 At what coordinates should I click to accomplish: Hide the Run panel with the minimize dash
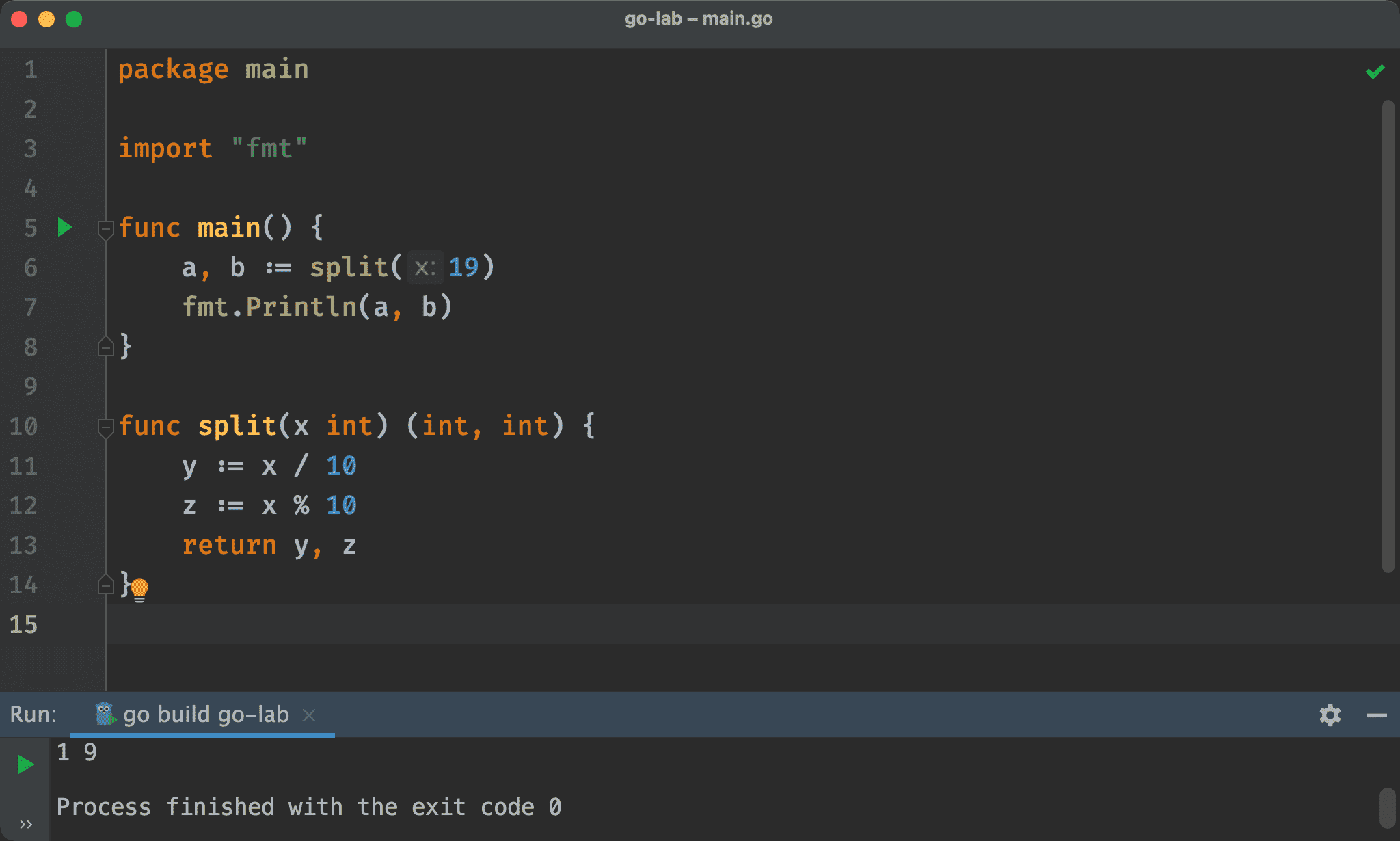click(1376, 715)
